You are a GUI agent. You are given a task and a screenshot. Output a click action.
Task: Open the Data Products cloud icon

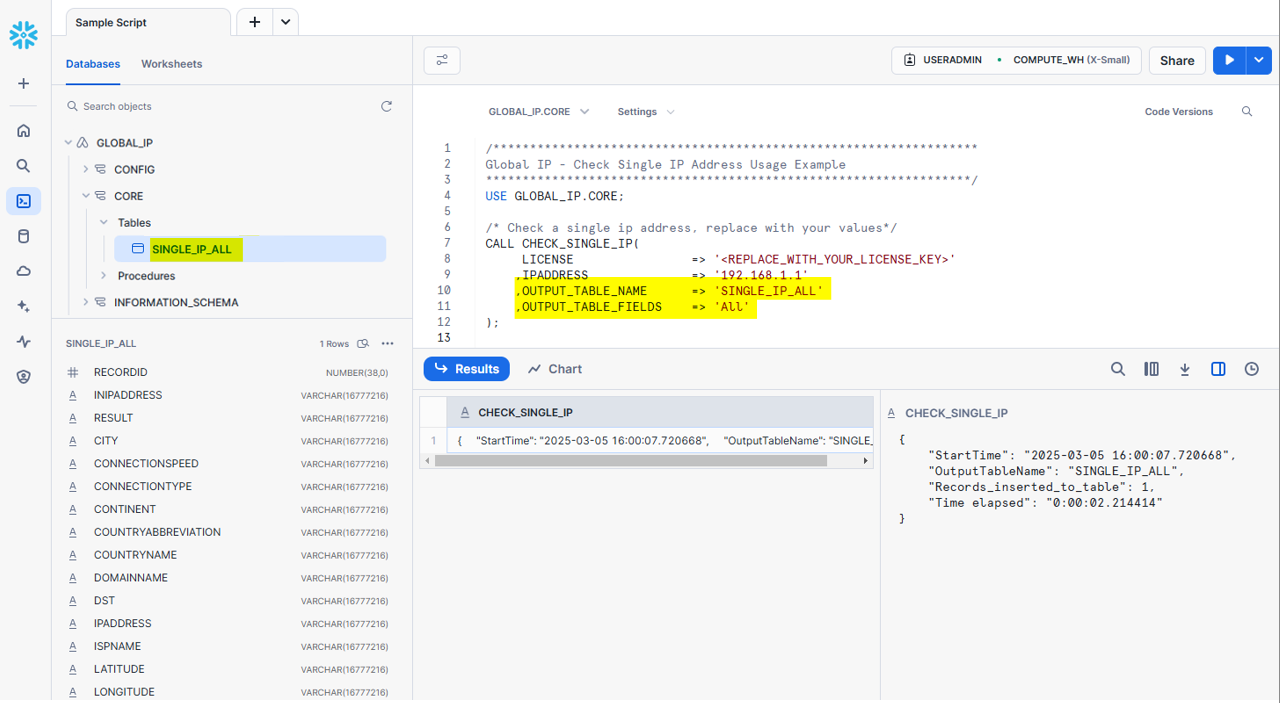point(23,271)
